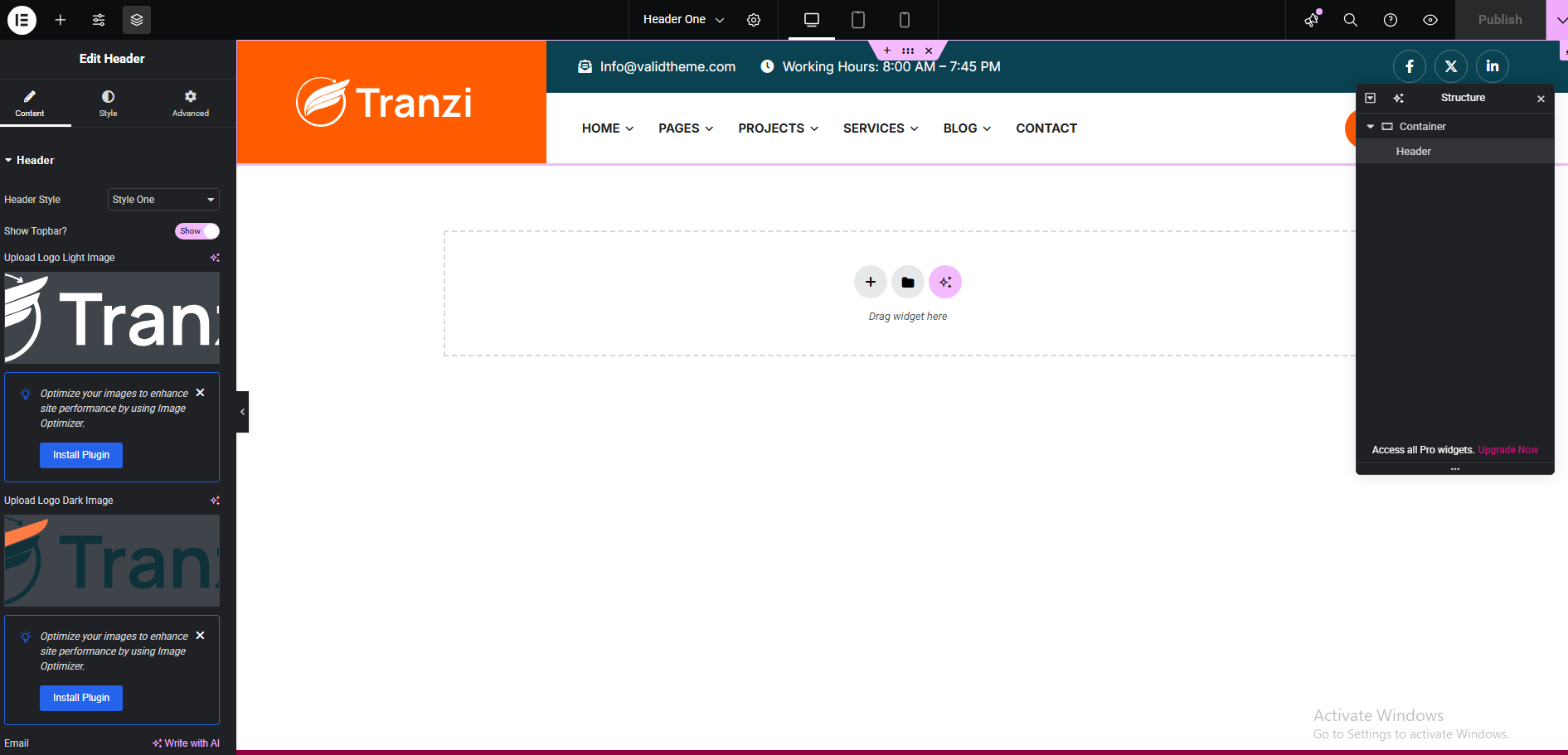
Task: Click the first Install Plugin button
Action: [81, 455]
